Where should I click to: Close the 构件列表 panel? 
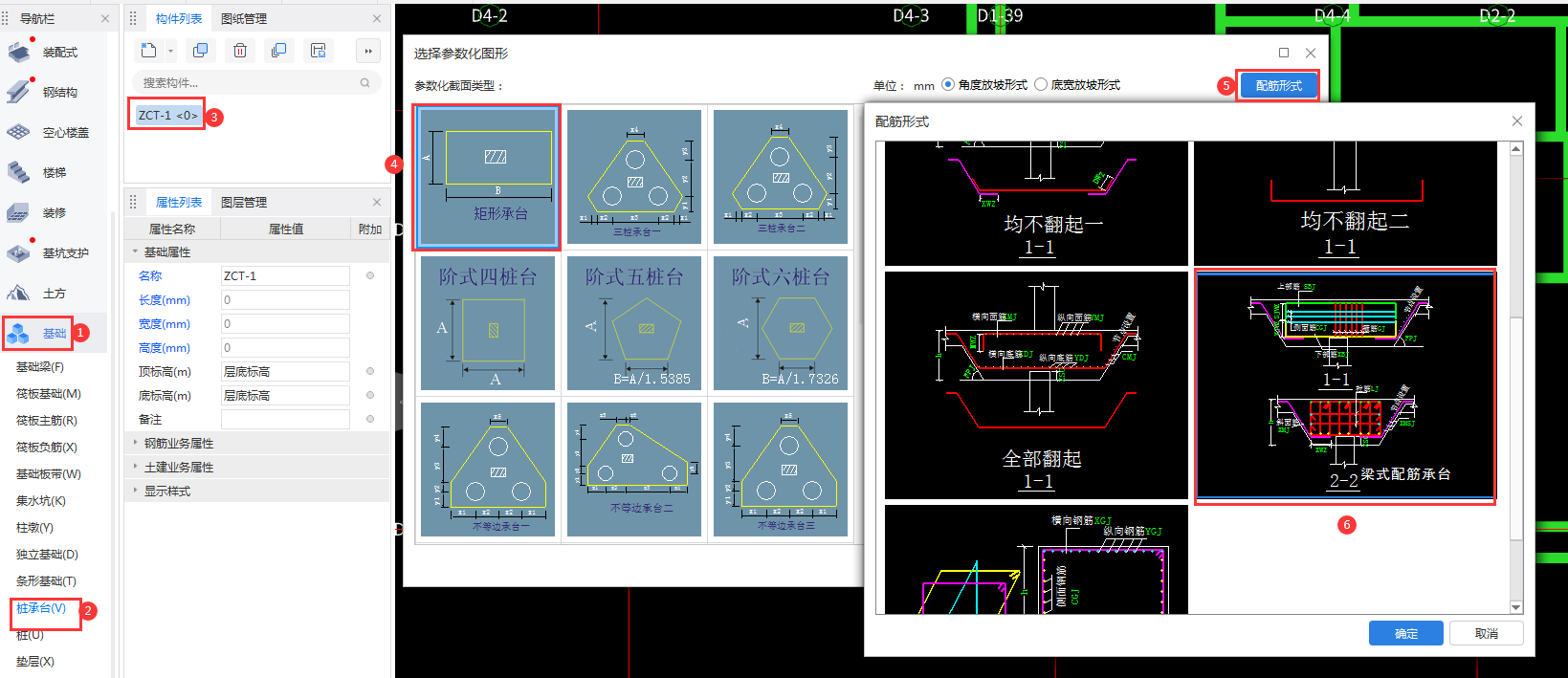pos(377,18)
